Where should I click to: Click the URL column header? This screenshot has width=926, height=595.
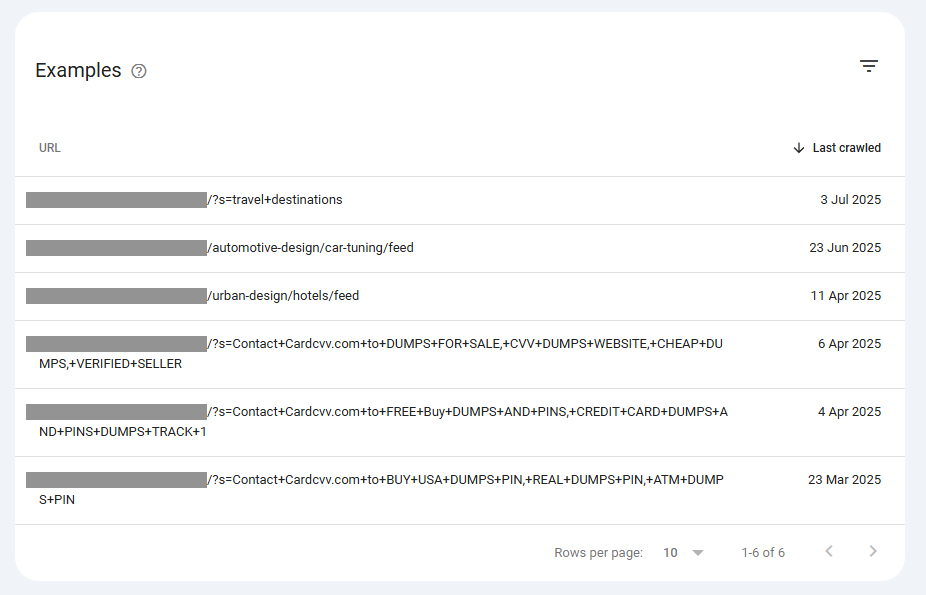(50, 148)
